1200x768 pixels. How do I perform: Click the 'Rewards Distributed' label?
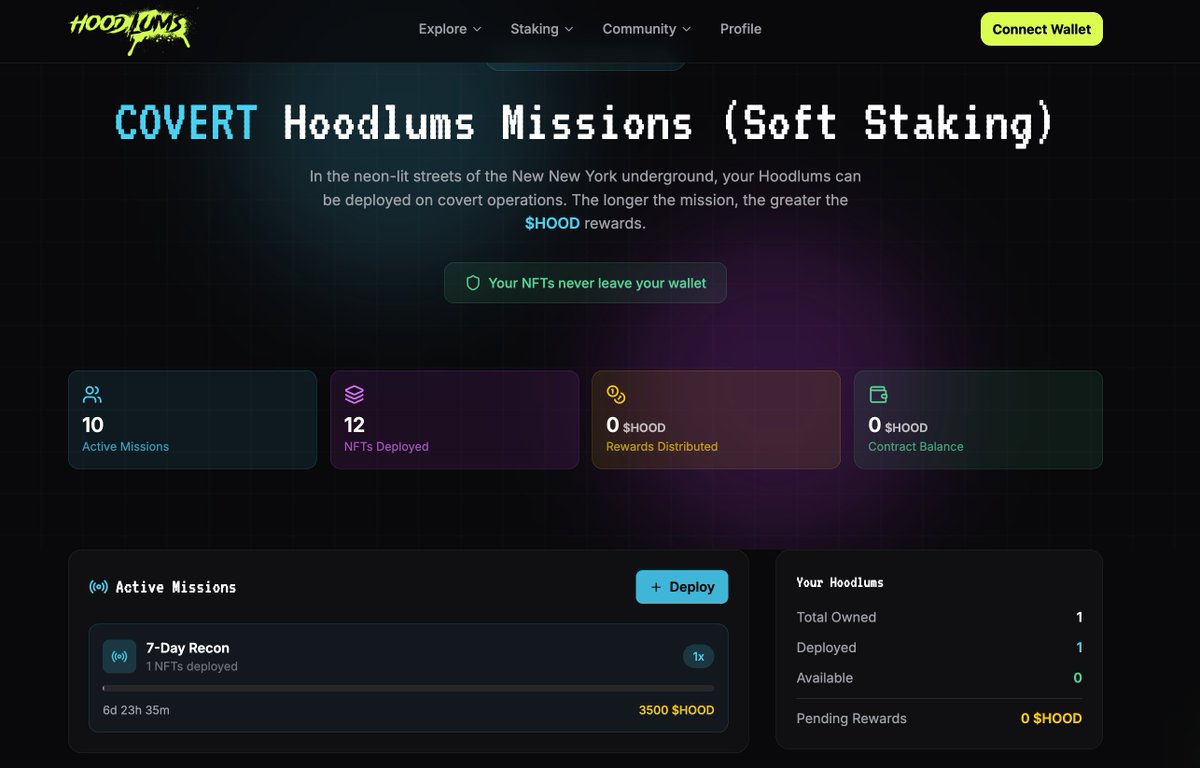tap(662, 447)
